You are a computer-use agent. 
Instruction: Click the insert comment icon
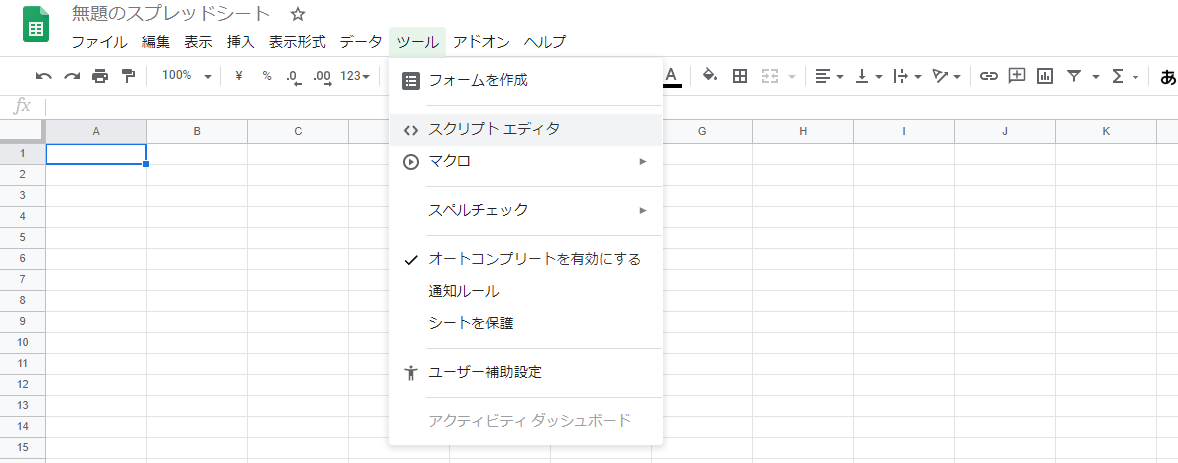[1017, 76]
